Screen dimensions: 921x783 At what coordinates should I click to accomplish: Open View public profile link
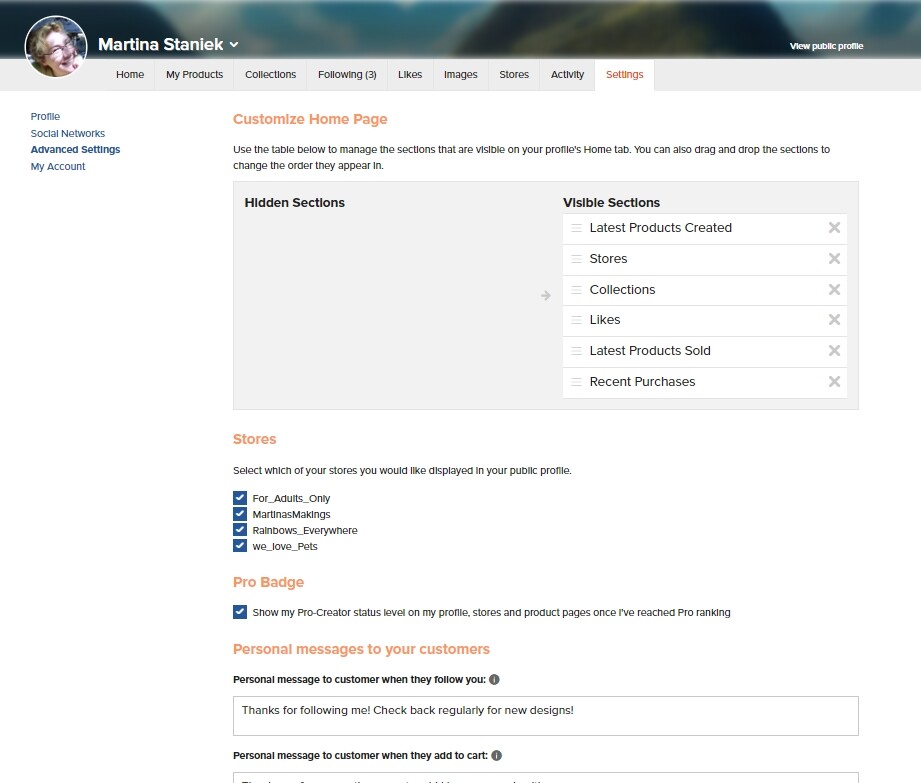[x=826, y=46]
